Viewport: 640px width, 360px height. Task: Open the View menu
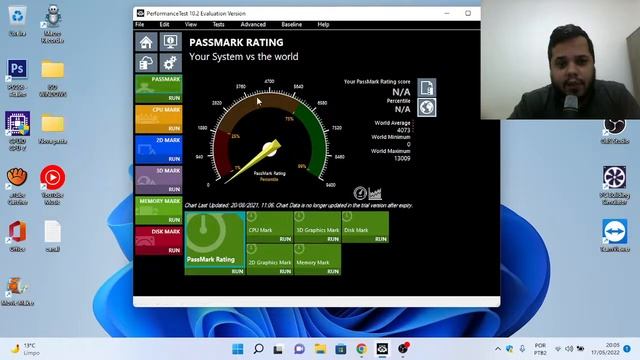[191, 24]
